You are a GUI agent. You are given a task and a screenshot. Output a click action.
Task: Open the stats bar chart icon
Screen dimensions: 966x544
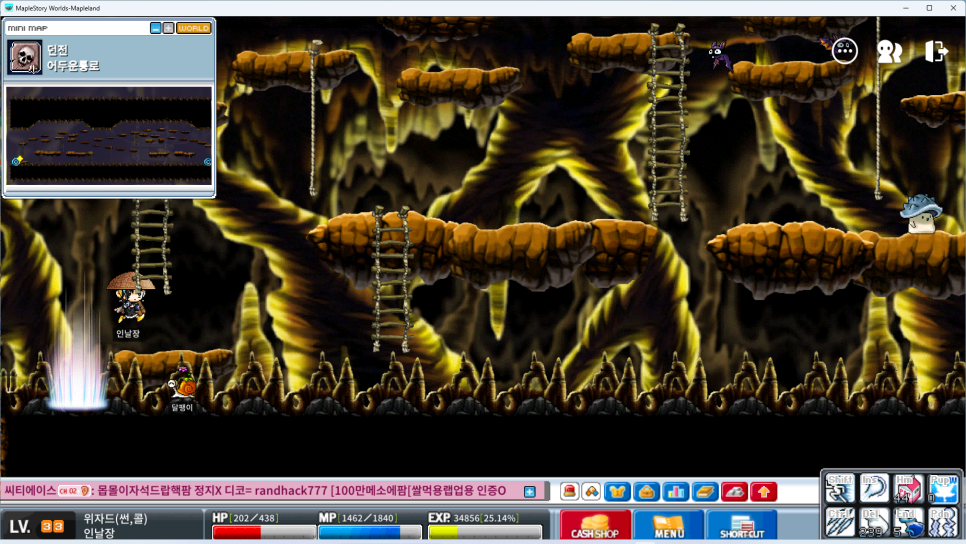pos(676,492)
